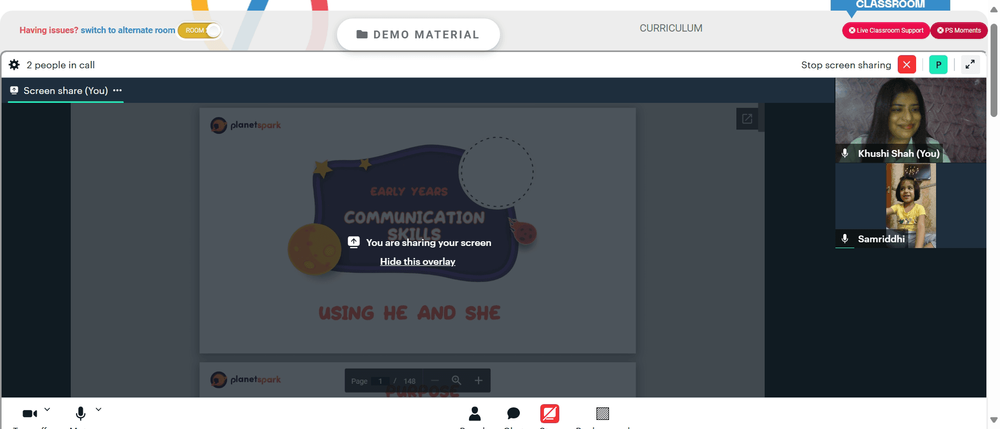The width and height of the screenshot is (1000, 429).
Task: Open the shared document in a new window
Action: point(747,119)
